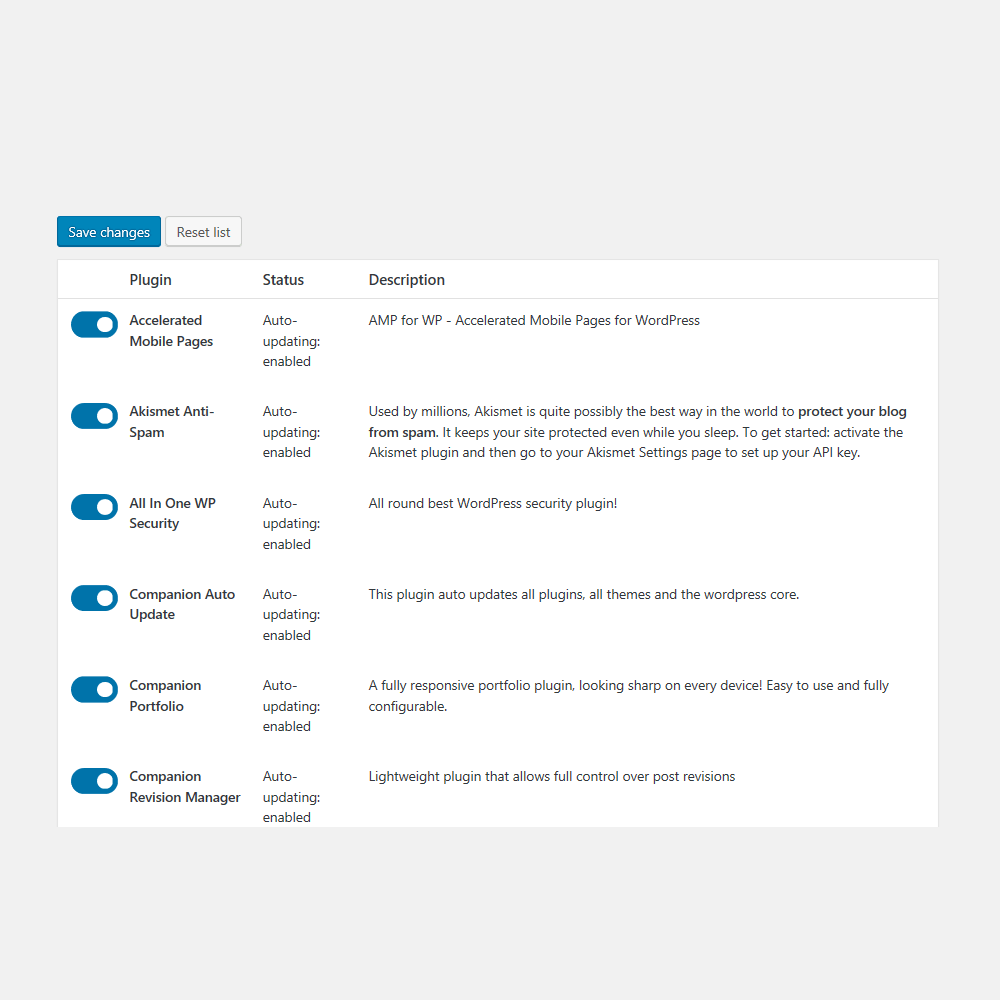The width and height of the screenshot is (1000, 1000).
Task: Click the Companion Auto Update plugin name
Action: [x=182, y=604]
